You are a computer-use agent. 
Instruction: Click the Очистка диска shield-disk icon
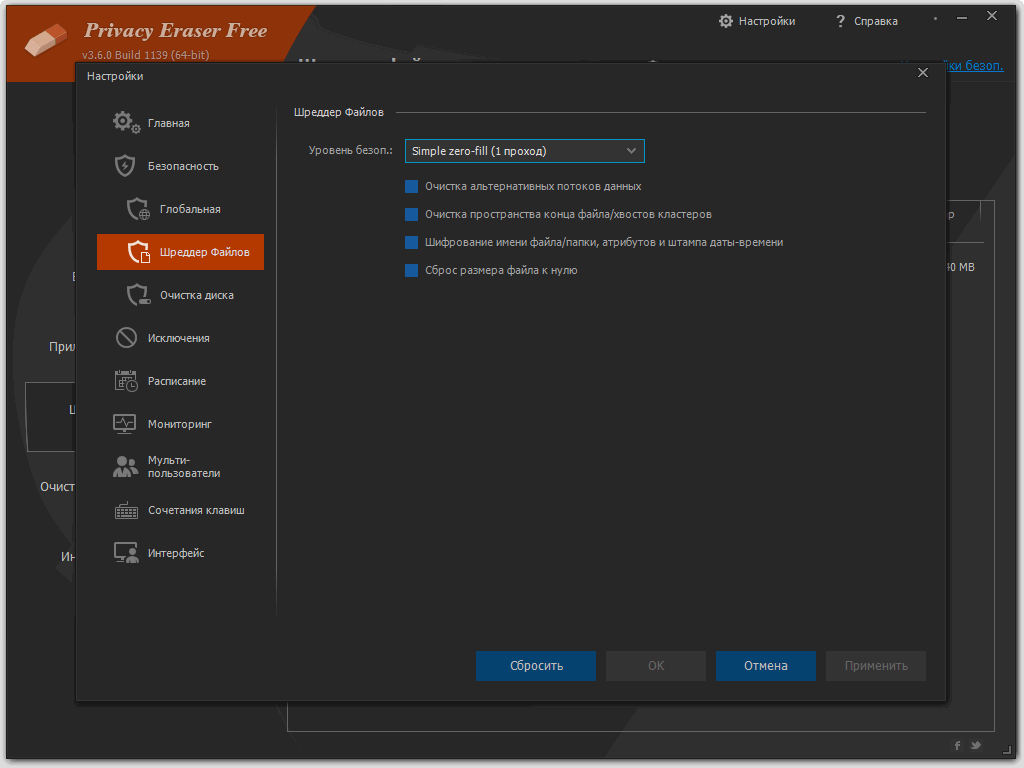(138, 295)
